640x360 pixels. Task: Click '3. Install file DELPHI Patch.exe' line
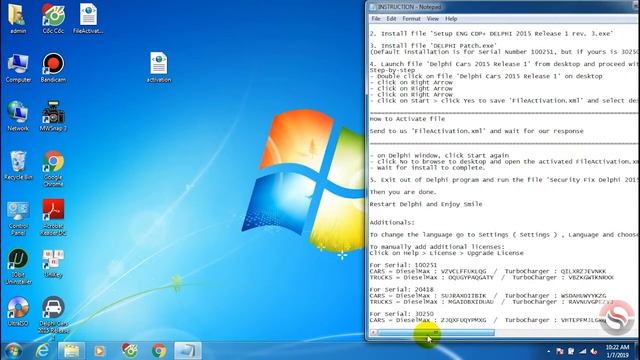coord(433,46)
